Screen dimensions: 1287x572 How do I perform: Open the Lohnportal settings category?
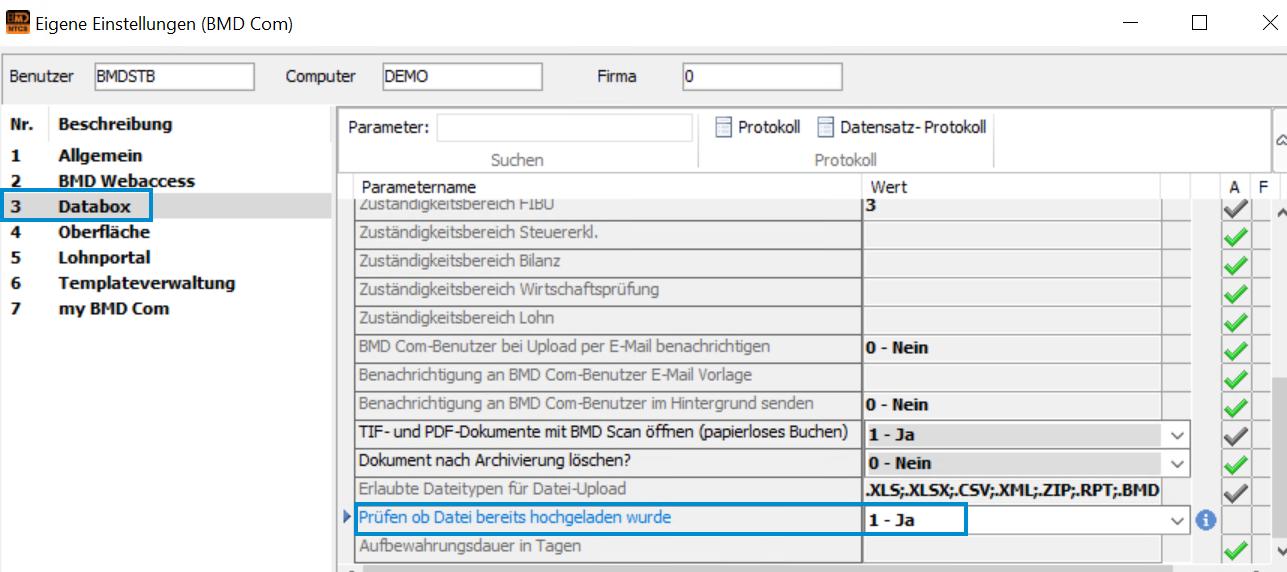[x=104, y=258]
